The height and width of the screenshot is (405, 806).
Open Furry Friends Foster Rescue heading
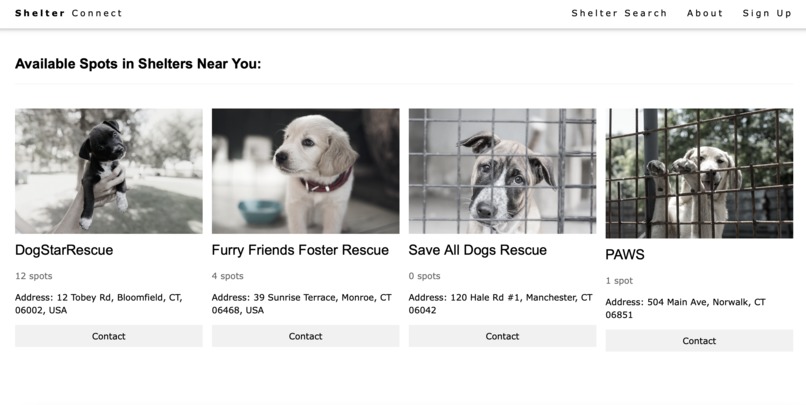(300, 250)
